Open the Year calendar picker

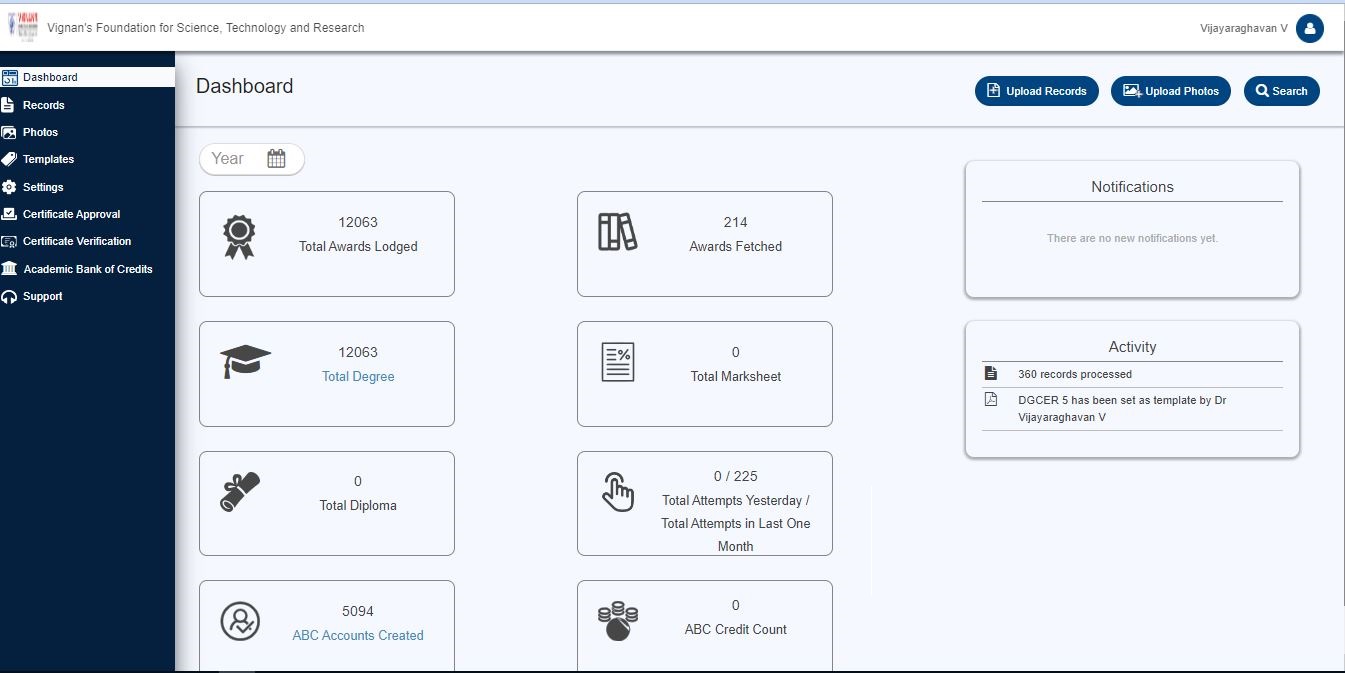pos(276,159)
